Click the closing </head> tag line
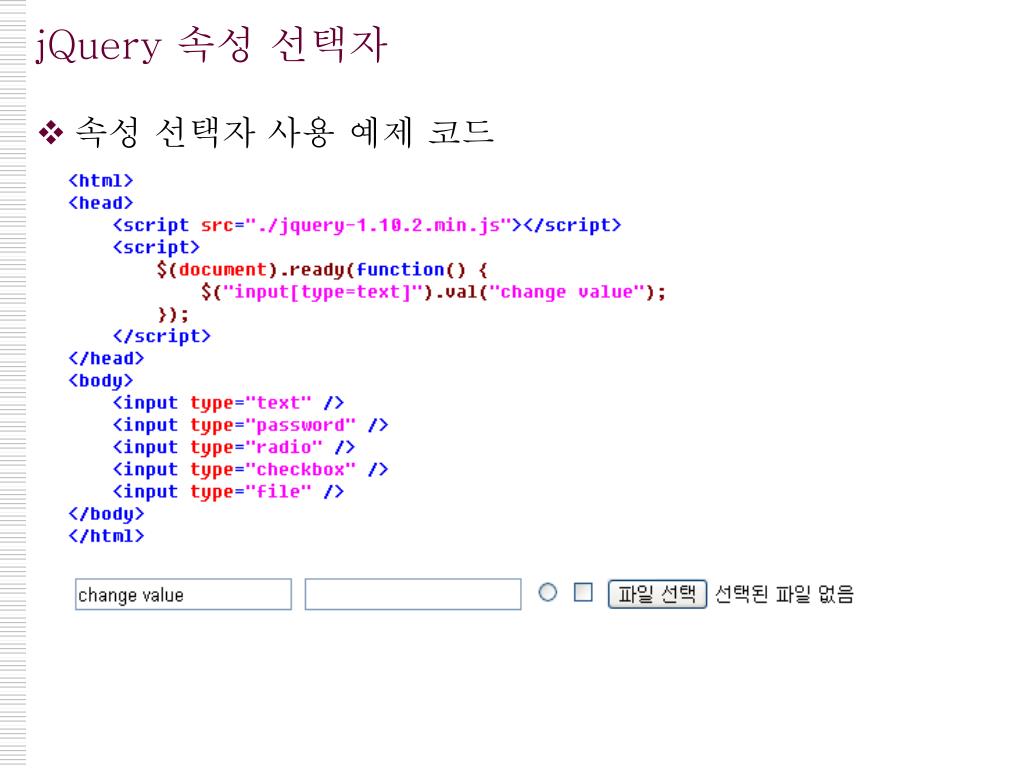 click(x=106, y=358)
